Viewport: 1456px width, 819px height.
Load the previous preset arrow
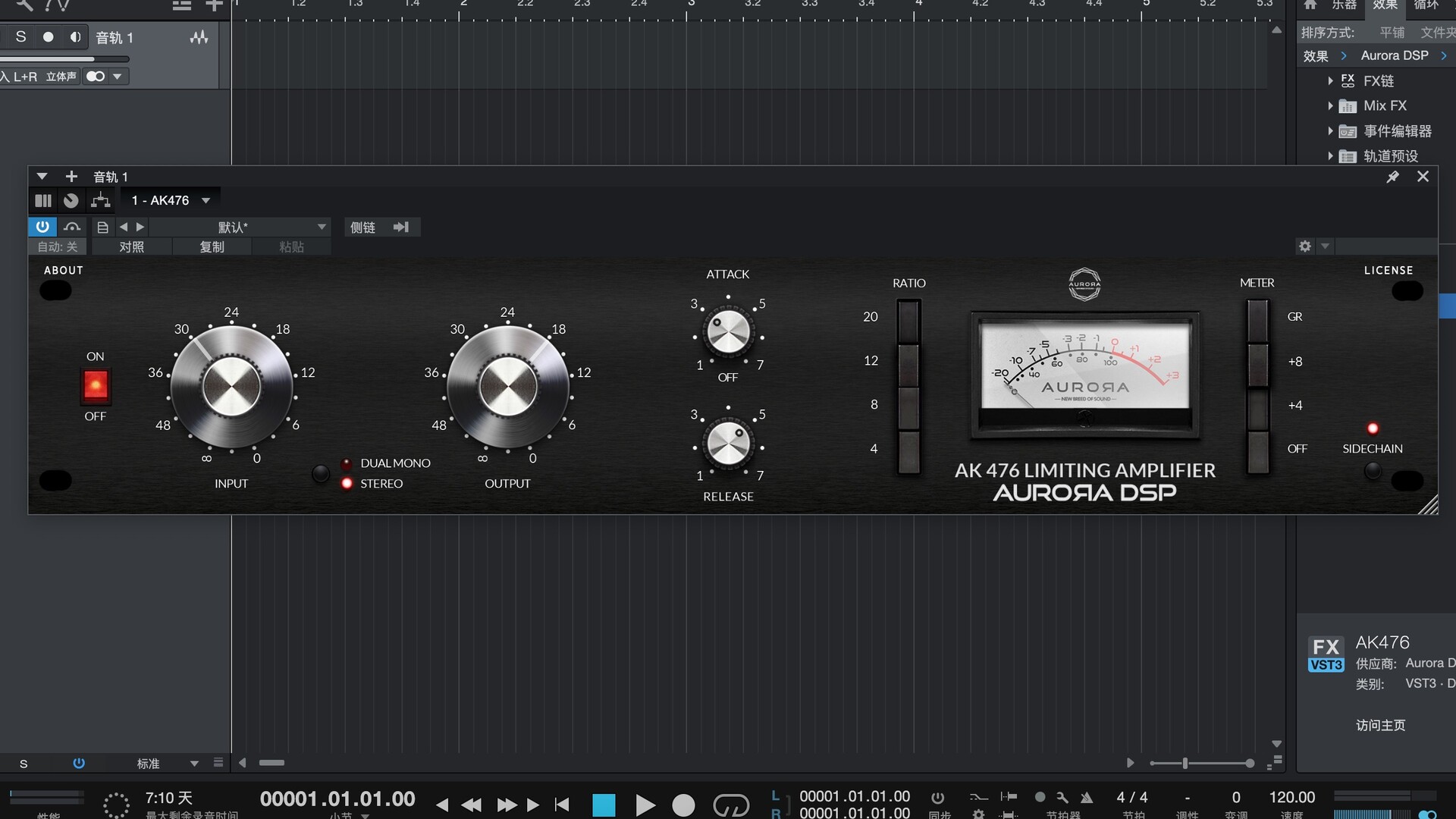[x=124, y=227]
